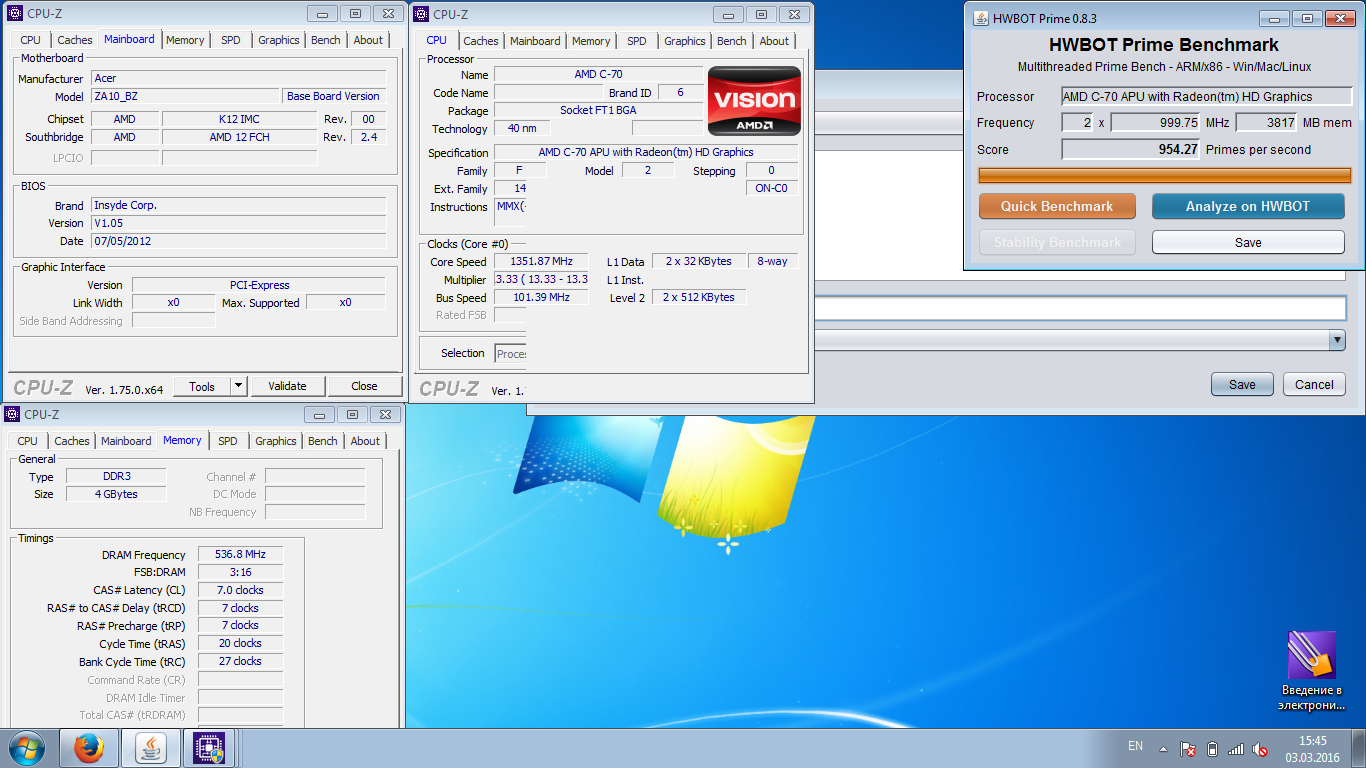The image size is (1366, 768).
Task: Click the empty text field in background dialog
Action: tap(1080, 308)
